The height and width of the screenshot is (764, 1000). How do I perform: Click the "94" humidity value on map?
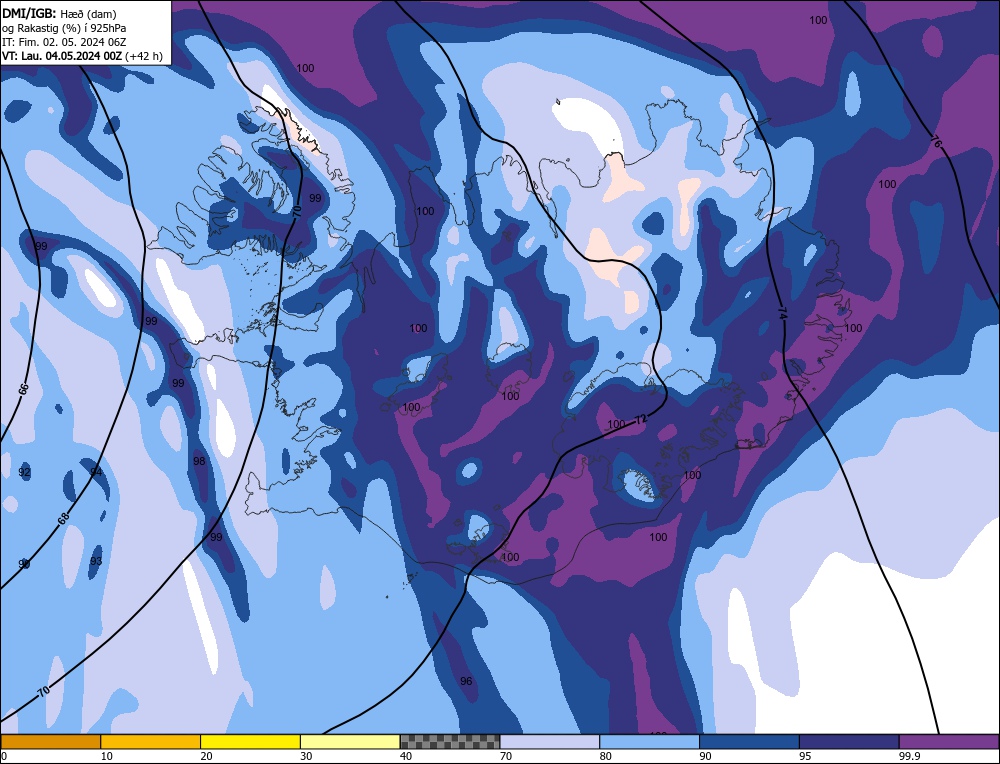[96, 472]
